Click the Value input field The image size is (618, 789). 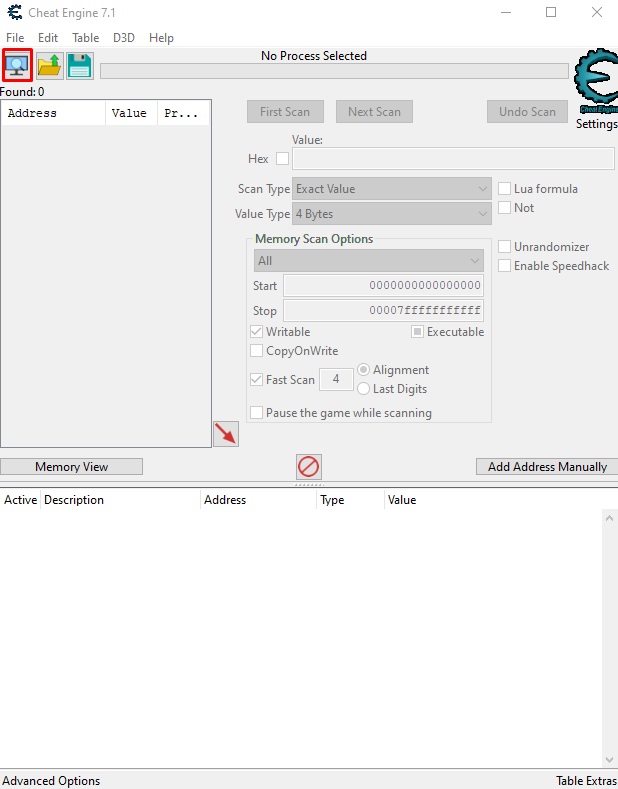[x=453, y=159]
